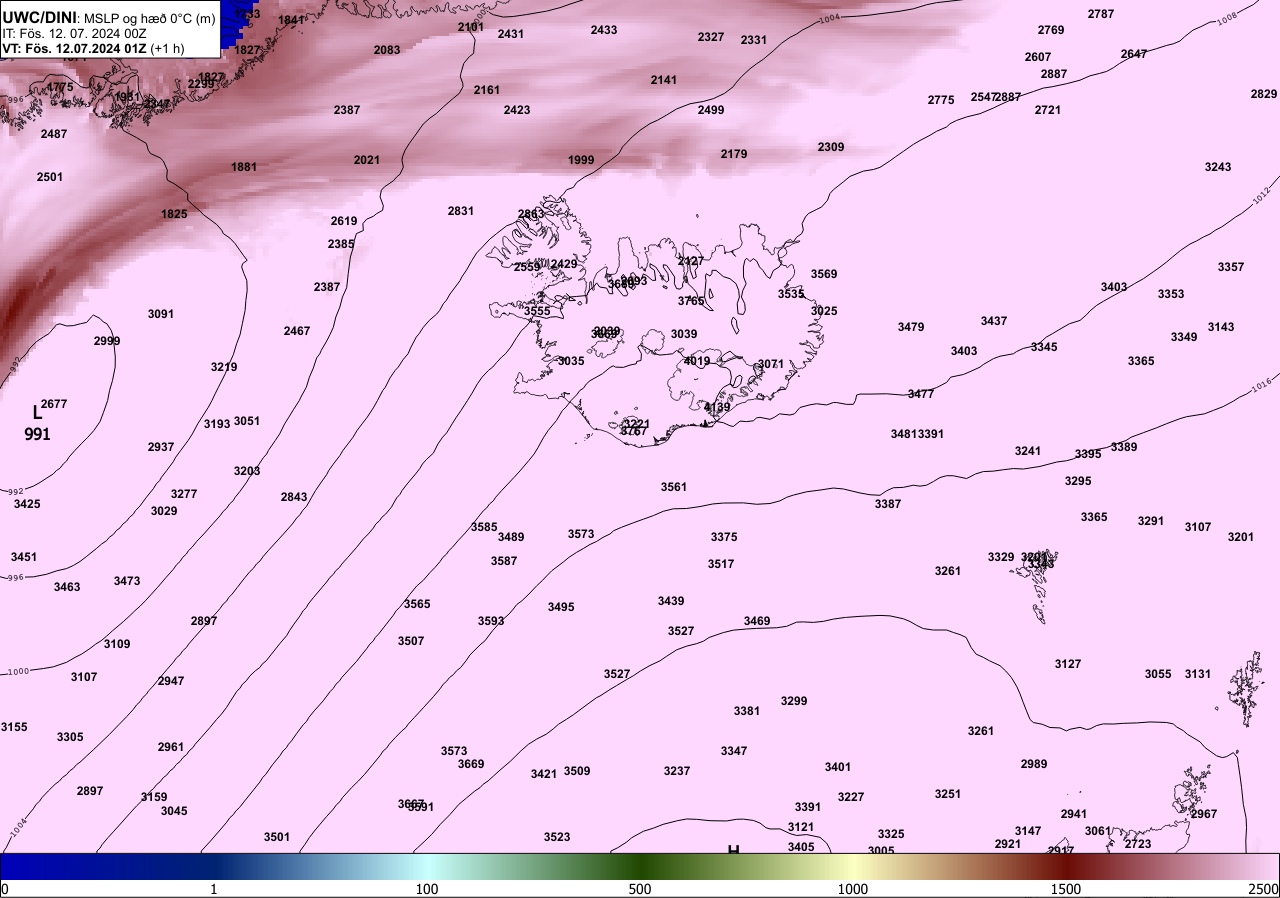Click the 3439 height value
1280x898 pixels.
tap(671, 601)
